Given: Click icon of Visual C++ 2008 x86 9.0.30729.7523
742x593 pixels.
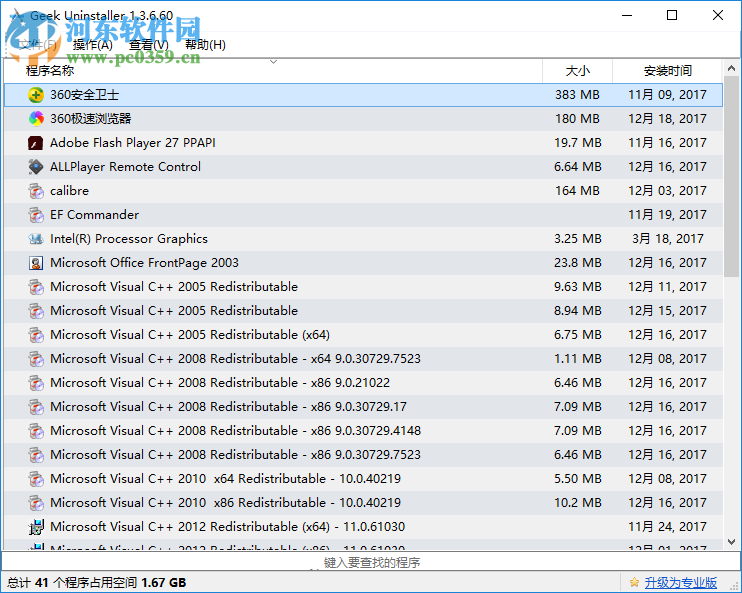Looking at the screenshot, I should pos(36,455).
